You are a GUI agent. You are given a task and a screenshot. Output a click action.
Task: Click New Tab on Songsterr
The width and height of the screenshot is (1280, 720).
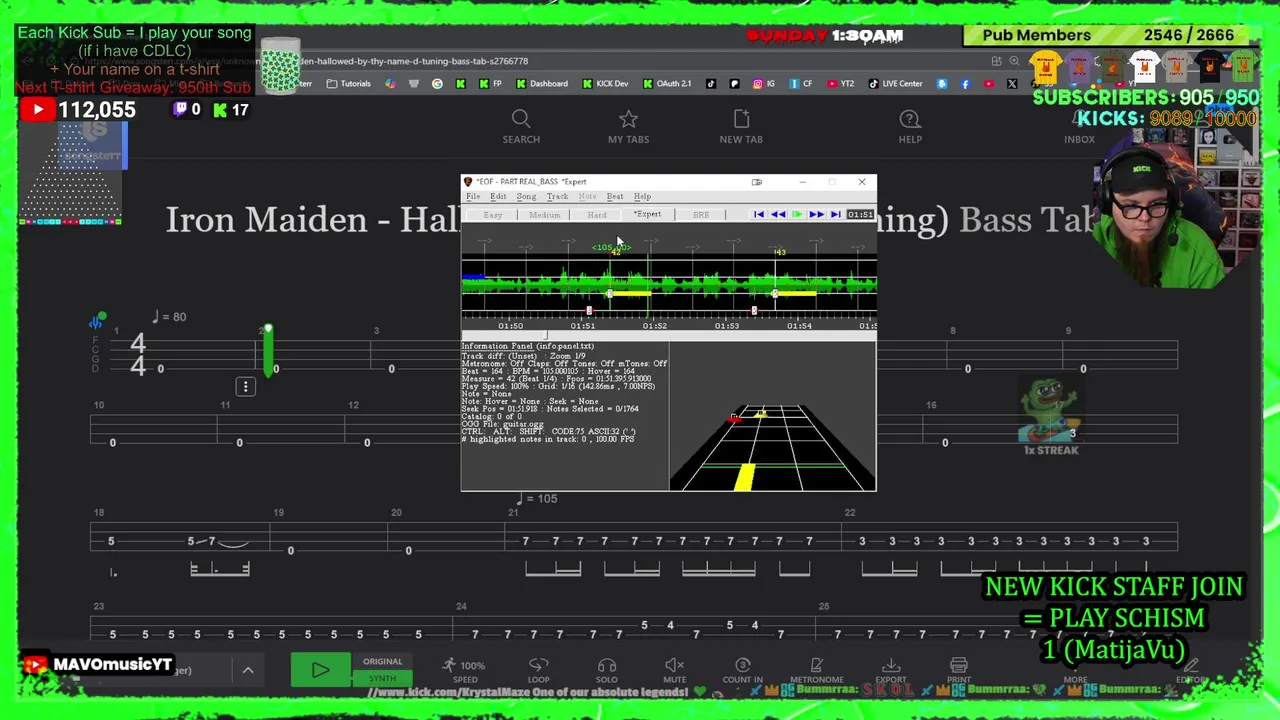click(x=741, y=127)
